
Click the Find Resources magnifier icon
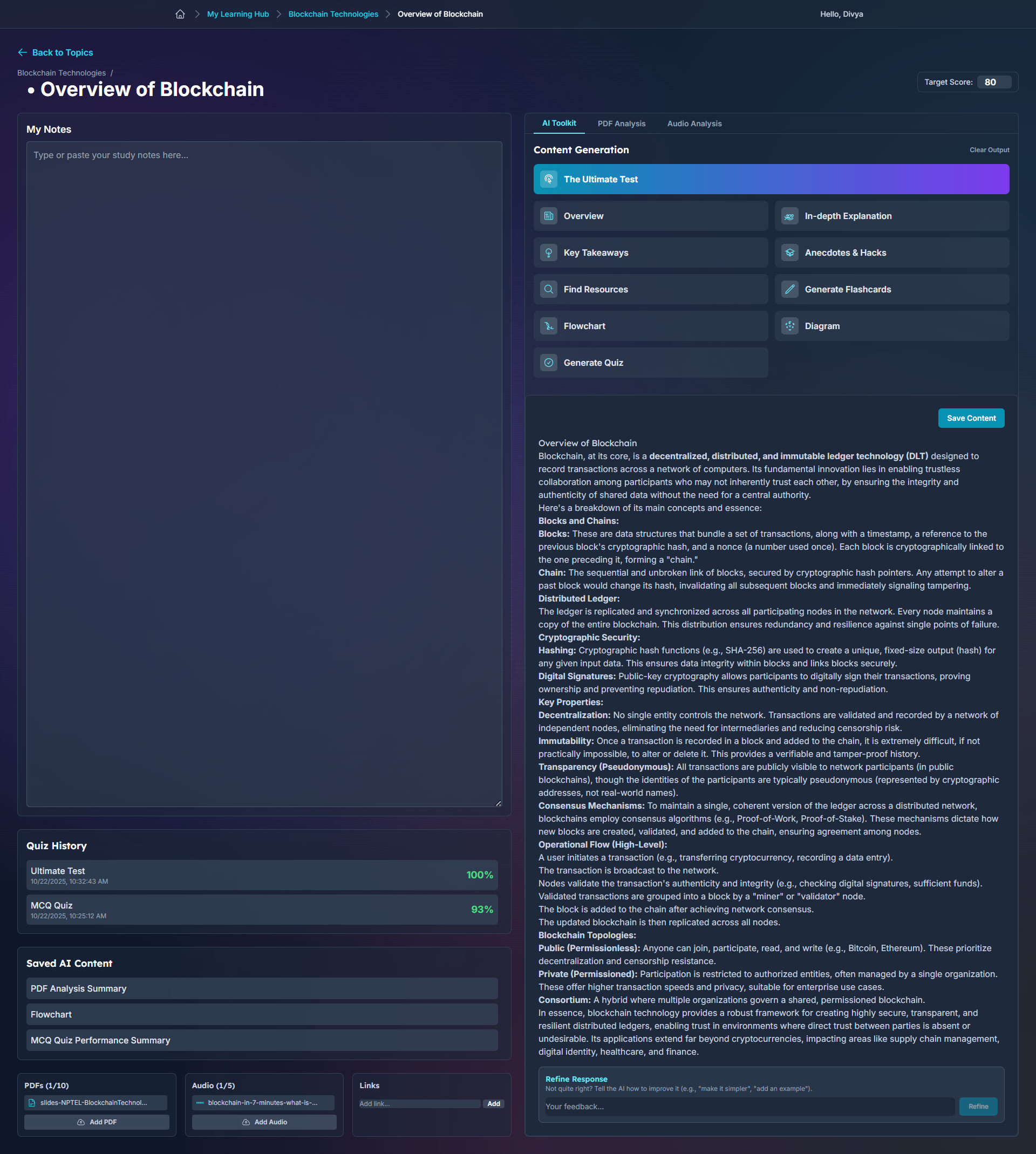click(548, 290)
